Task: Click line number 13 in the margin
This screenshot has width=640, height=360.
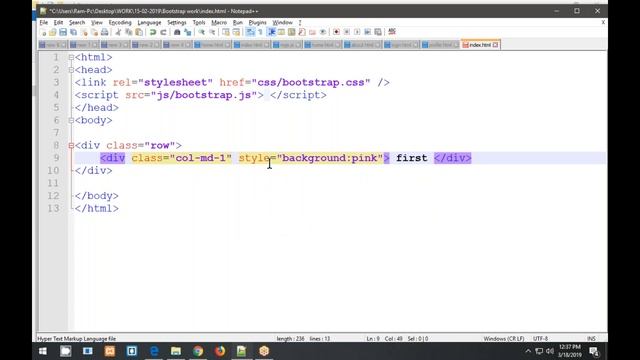Action: point(53,209)
